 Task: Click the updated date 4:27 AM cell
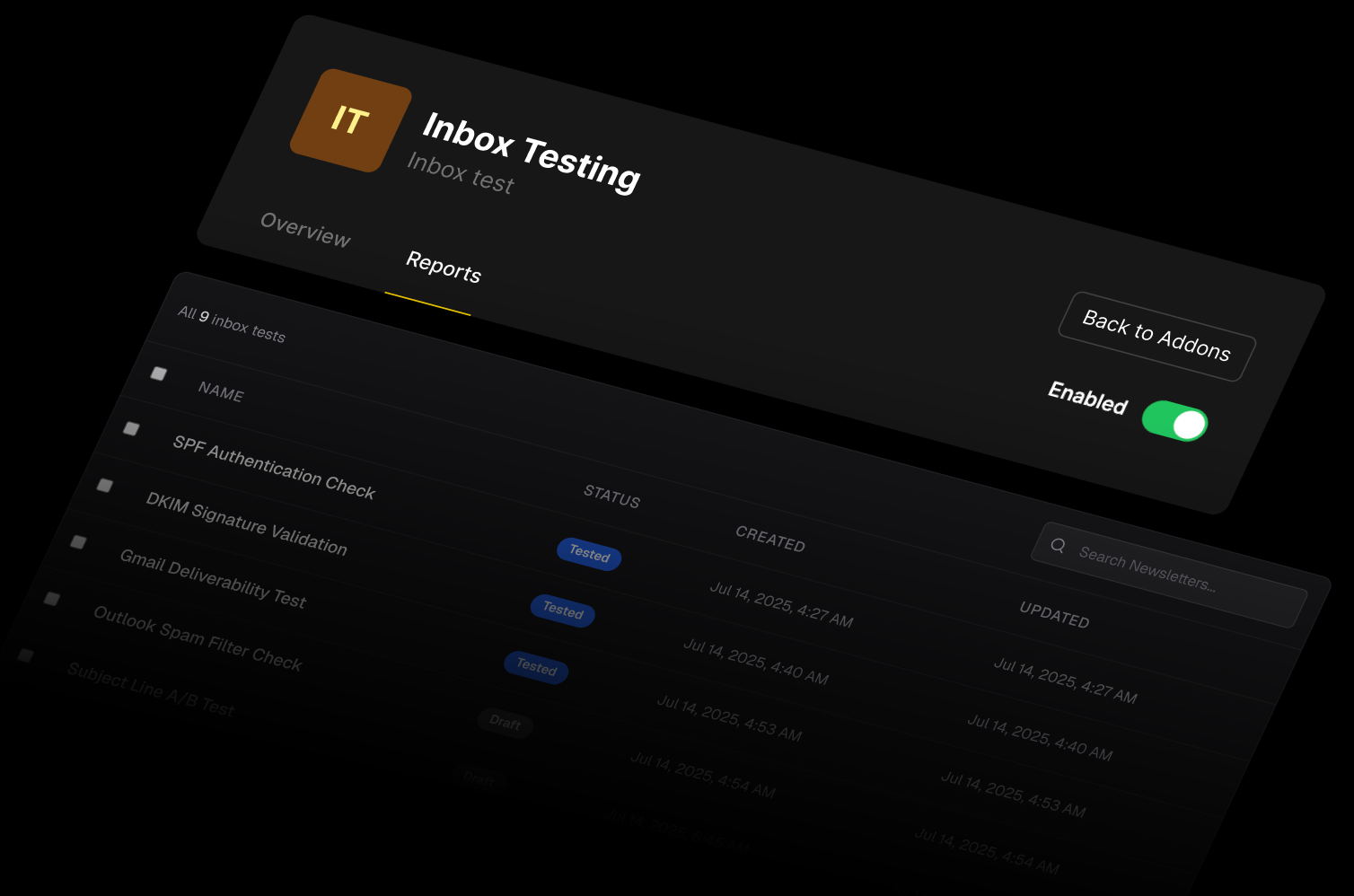[1066, 681]
